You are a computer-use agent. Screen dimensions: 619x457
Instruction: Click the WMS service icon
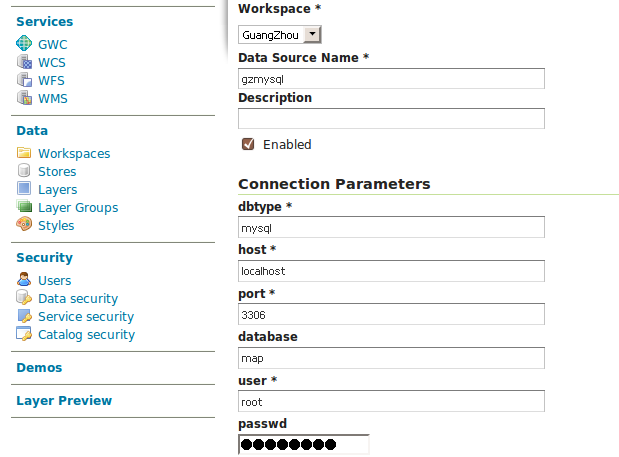click(24, 98)
